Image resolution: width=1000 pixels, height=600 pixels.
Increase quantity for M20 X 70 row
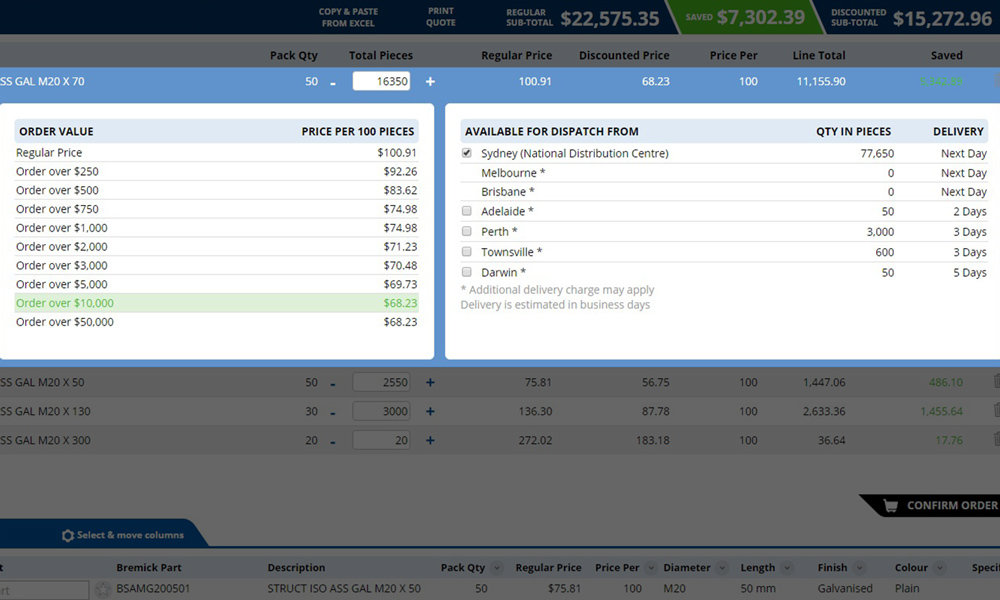[430, 82]
